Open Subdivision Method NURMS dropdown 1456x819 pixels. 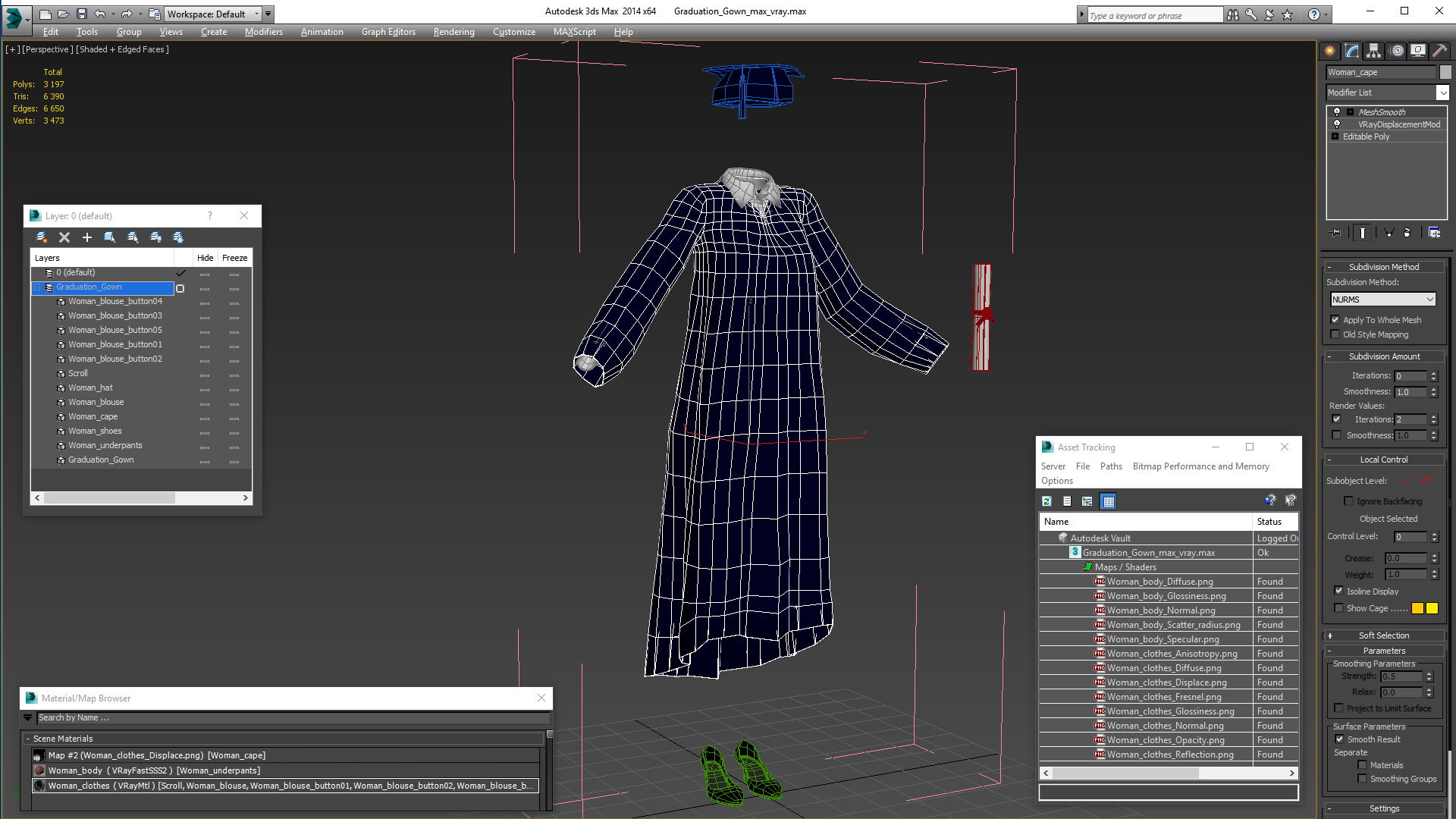coord(1383,300)
